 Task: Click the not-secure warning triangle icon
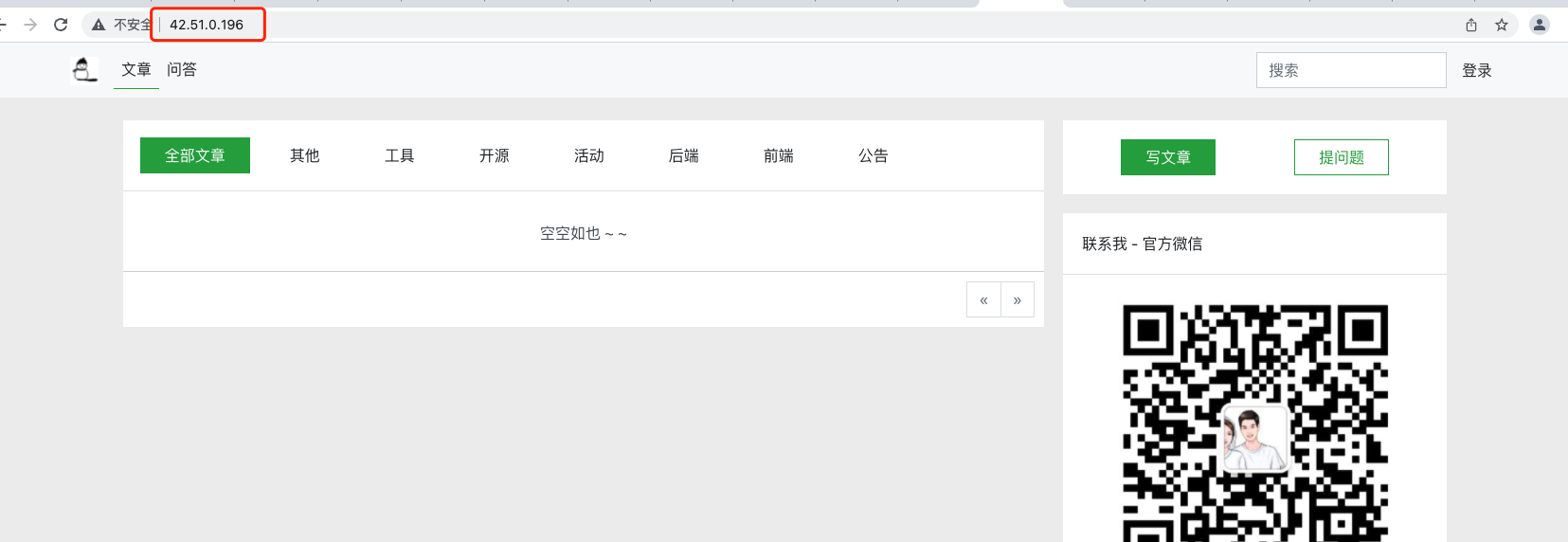tap(99, 25)
